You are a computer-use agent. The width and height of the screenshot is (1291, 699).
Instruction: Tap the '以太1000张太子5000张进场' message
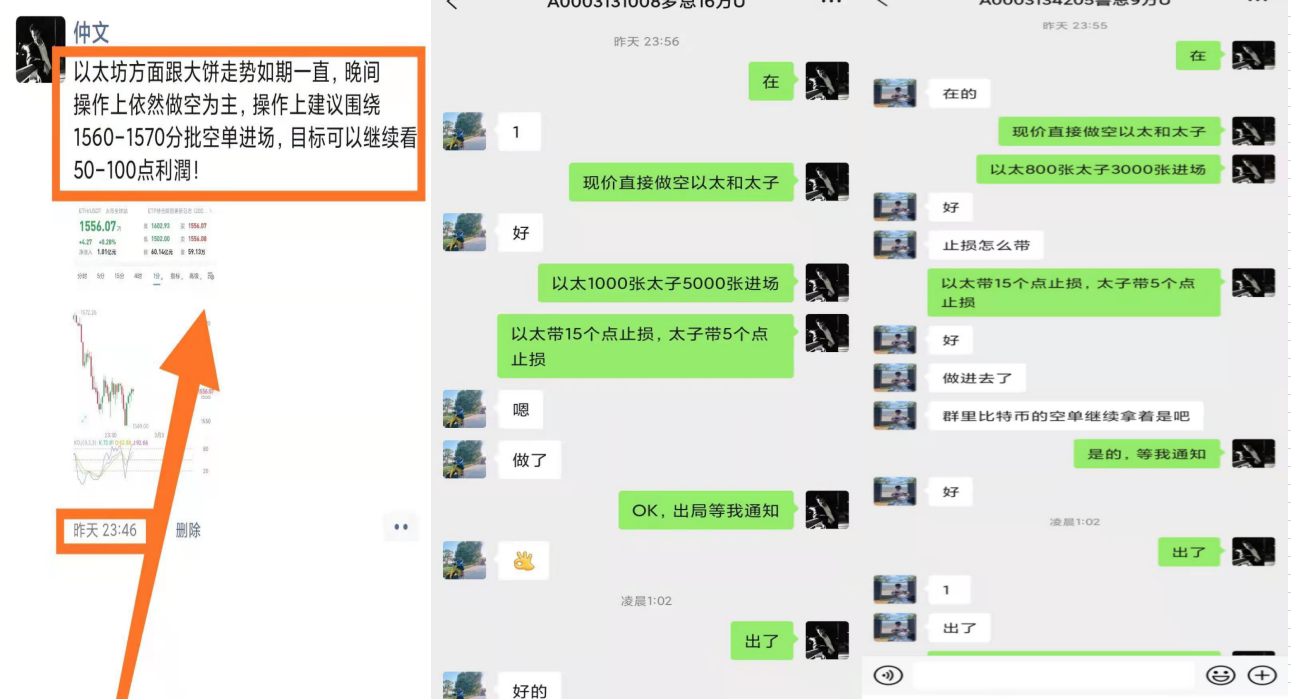[665, 283]
